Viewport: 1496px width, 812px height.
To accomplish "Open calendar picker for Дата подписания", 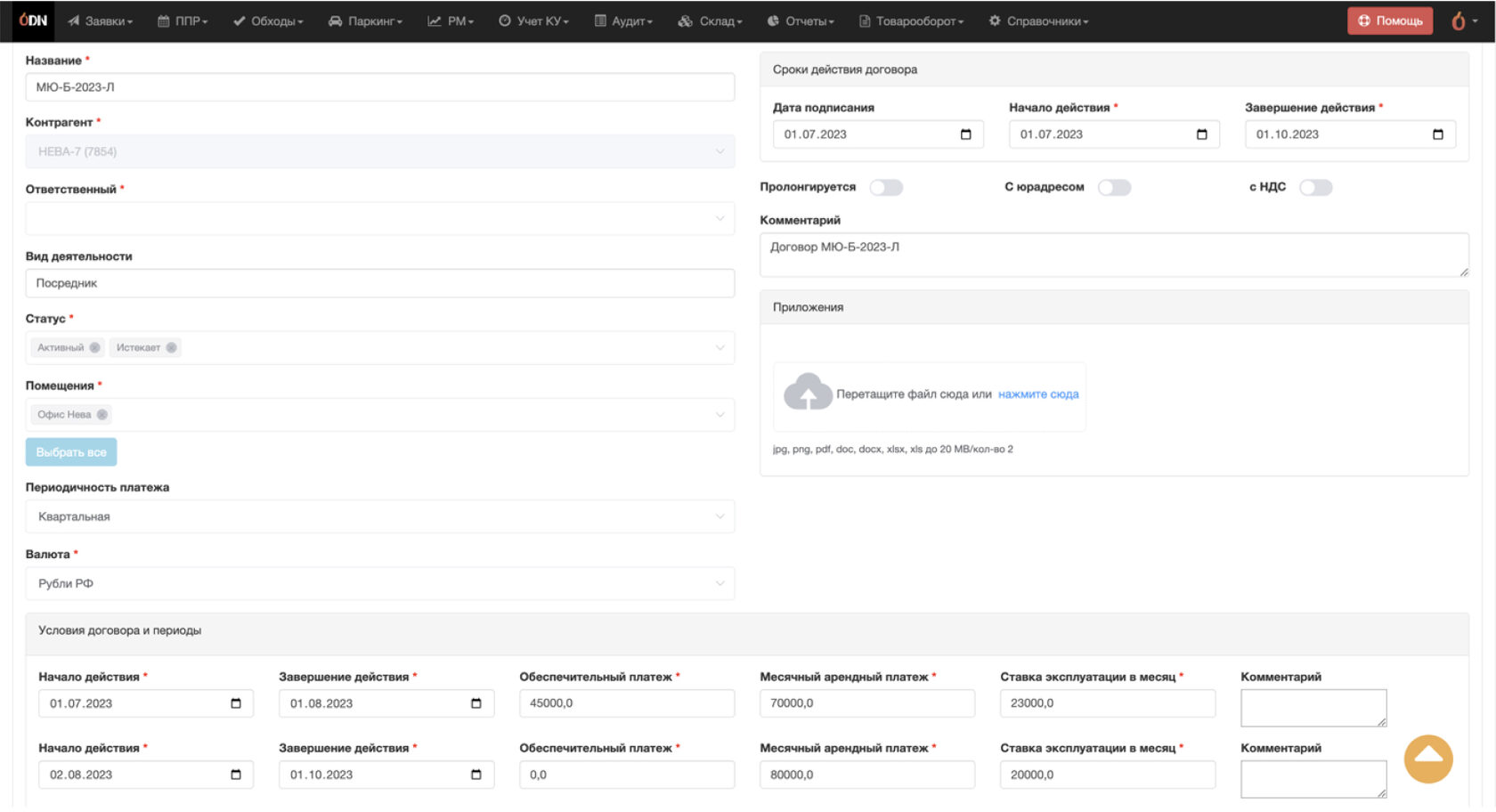I will tap(966, 134).
